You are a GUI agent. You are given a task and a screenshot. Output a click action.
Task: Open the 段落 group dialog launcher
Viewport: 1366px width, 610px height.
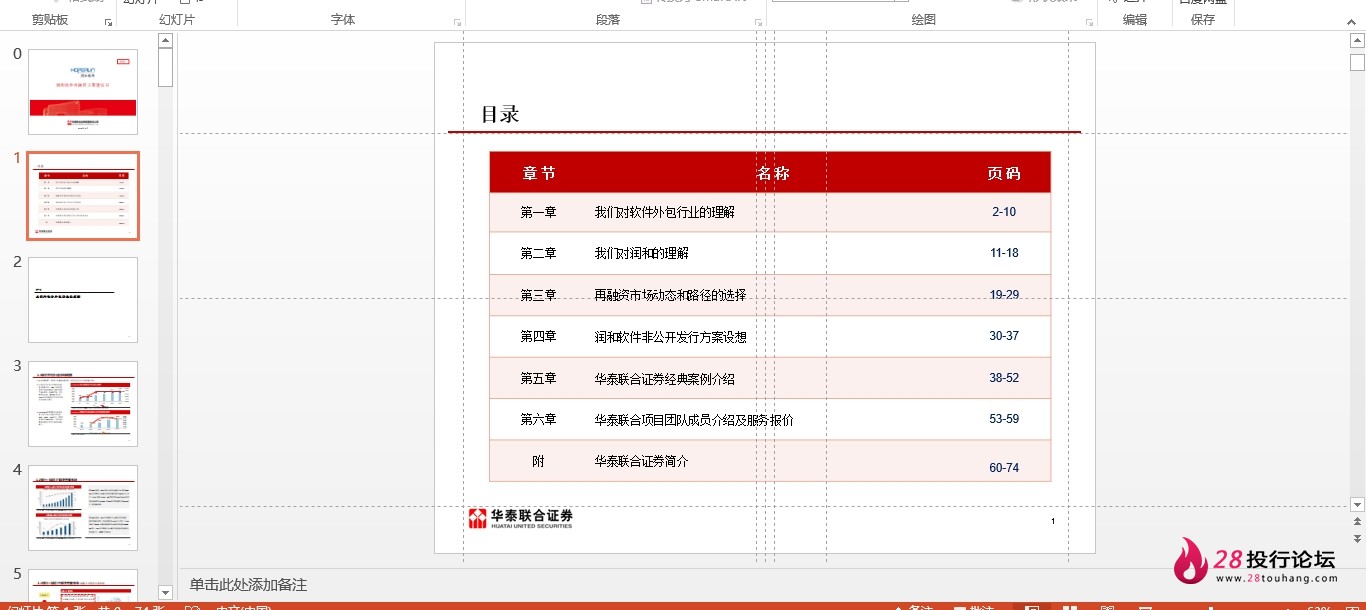757,22
